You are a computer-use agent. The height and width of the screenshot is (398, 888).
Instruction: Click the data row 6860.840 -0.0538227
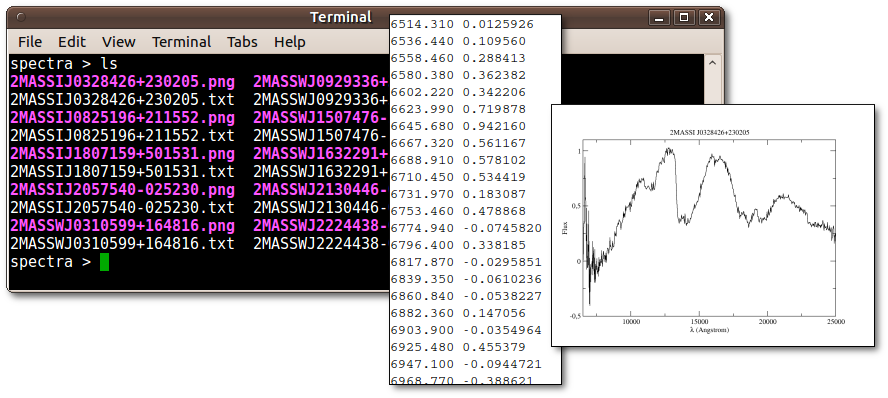pyautogui.click(x=467, y=296)
